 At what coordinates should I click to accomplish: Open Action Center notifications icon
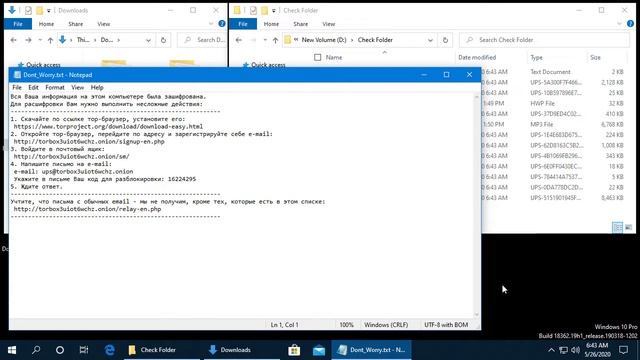pyautogui.click(x=623, y=350)
